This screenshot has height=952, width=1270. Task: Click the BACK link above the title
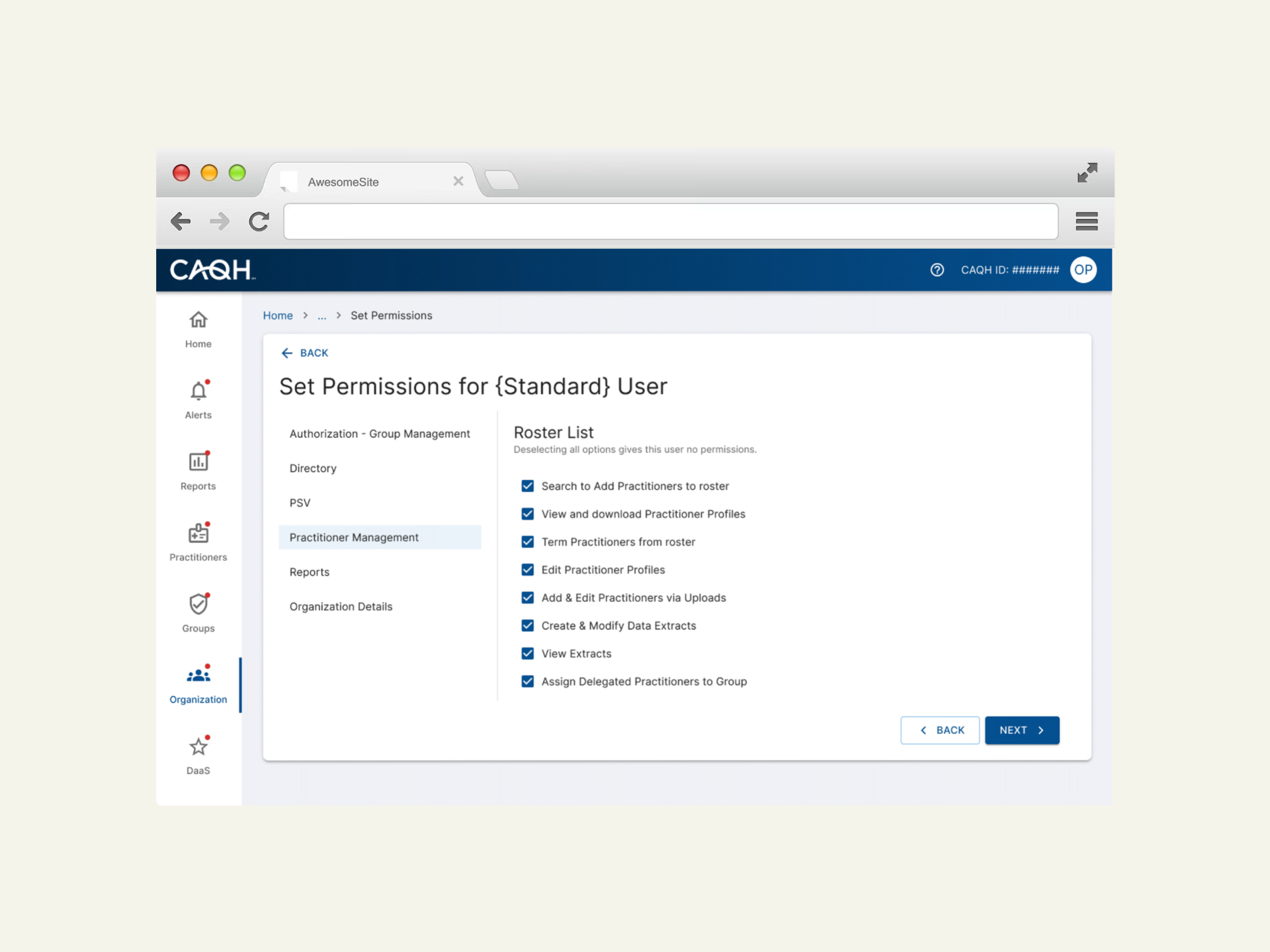(x=304, y=353)
